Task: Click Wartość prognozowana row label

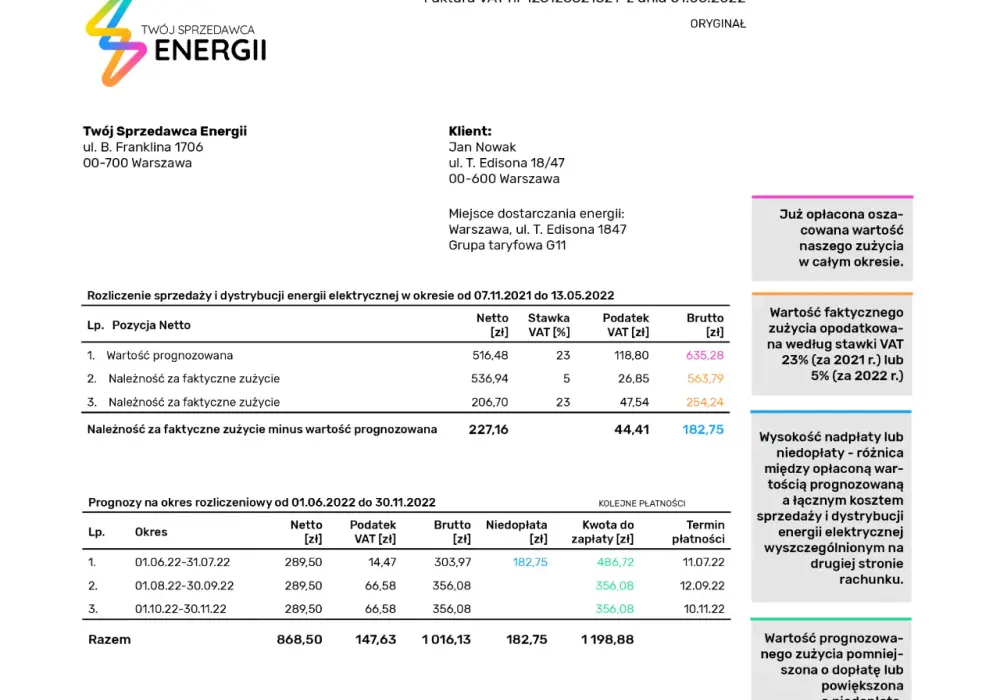Action: tap(170, 356)
